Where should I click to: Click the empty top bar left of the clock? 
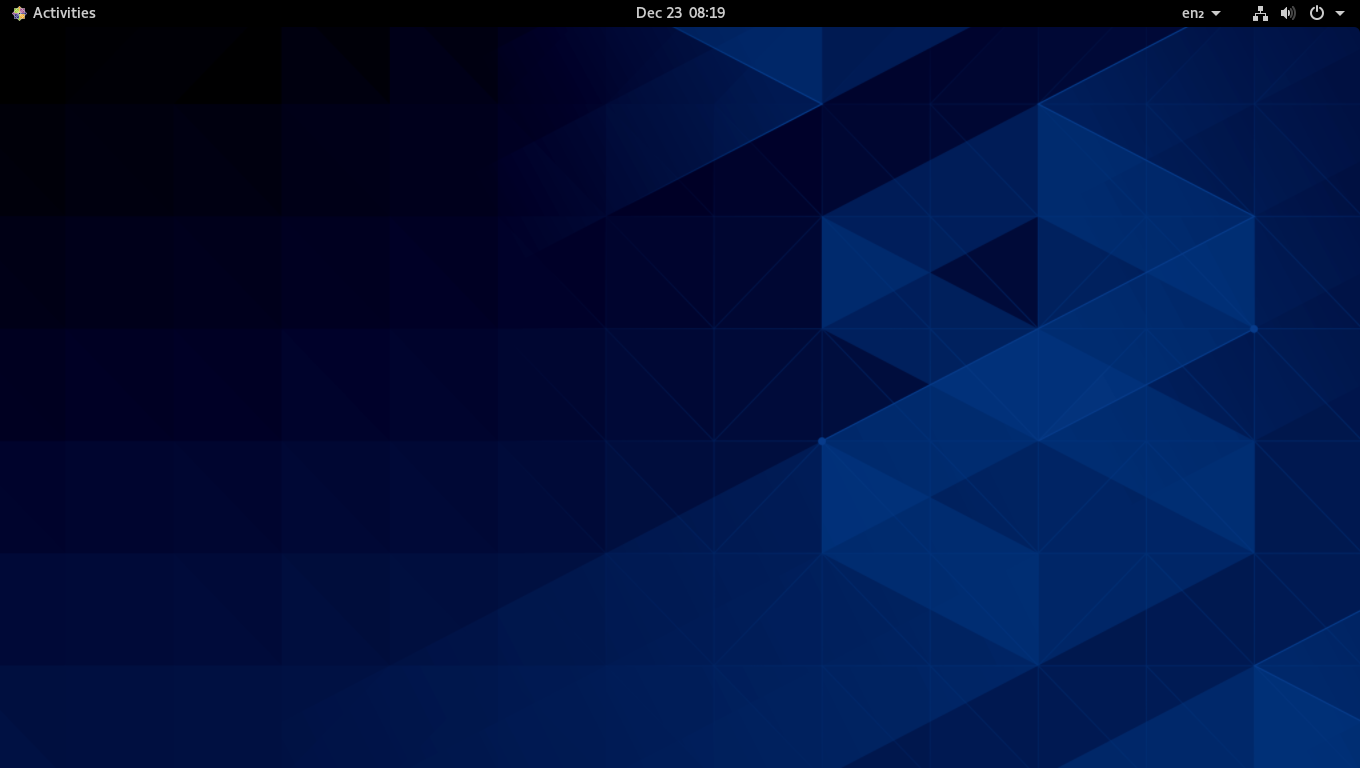400,13
